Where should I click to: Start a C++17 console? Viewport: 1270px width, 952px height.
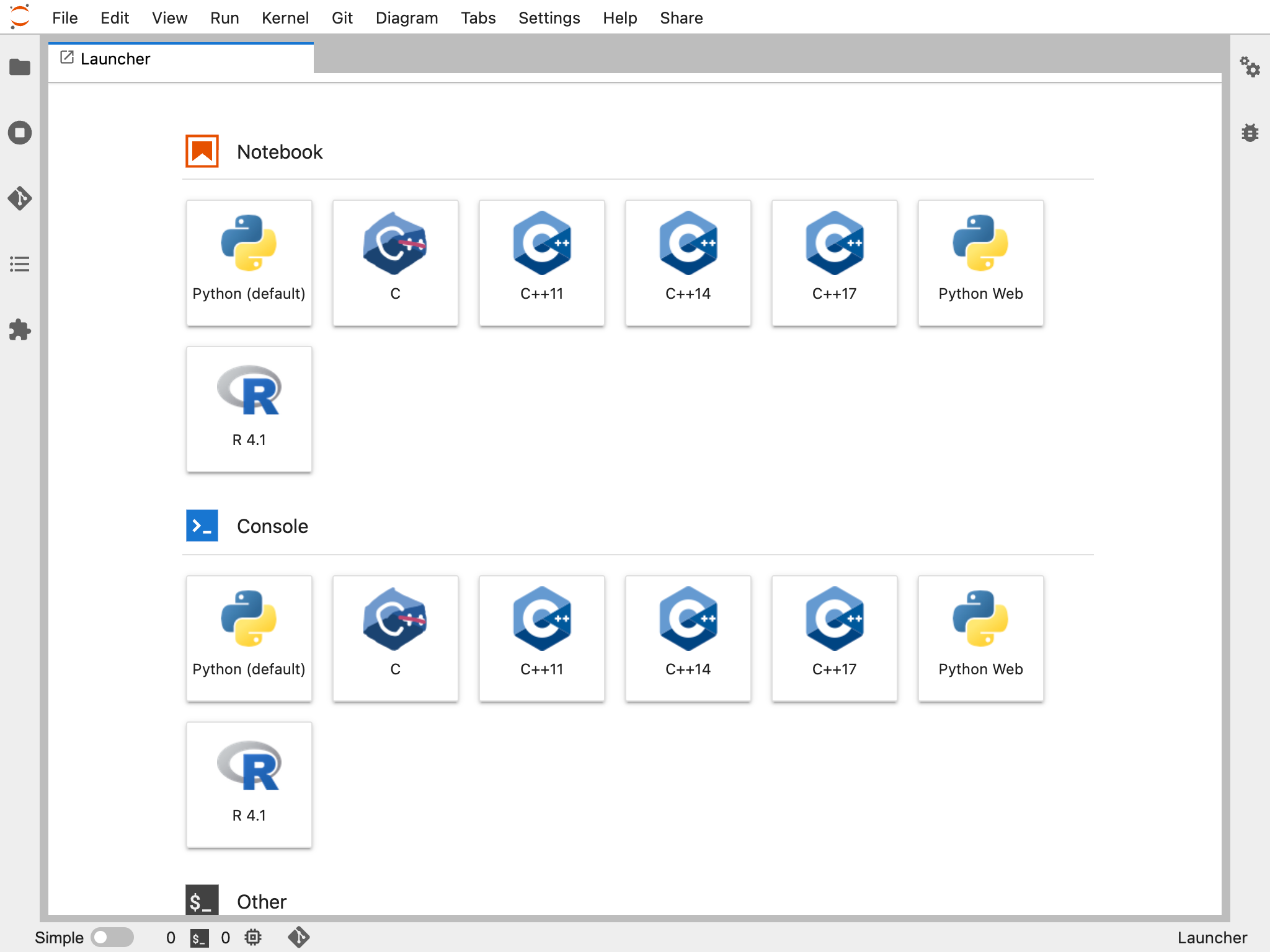[x=835, y=638]
